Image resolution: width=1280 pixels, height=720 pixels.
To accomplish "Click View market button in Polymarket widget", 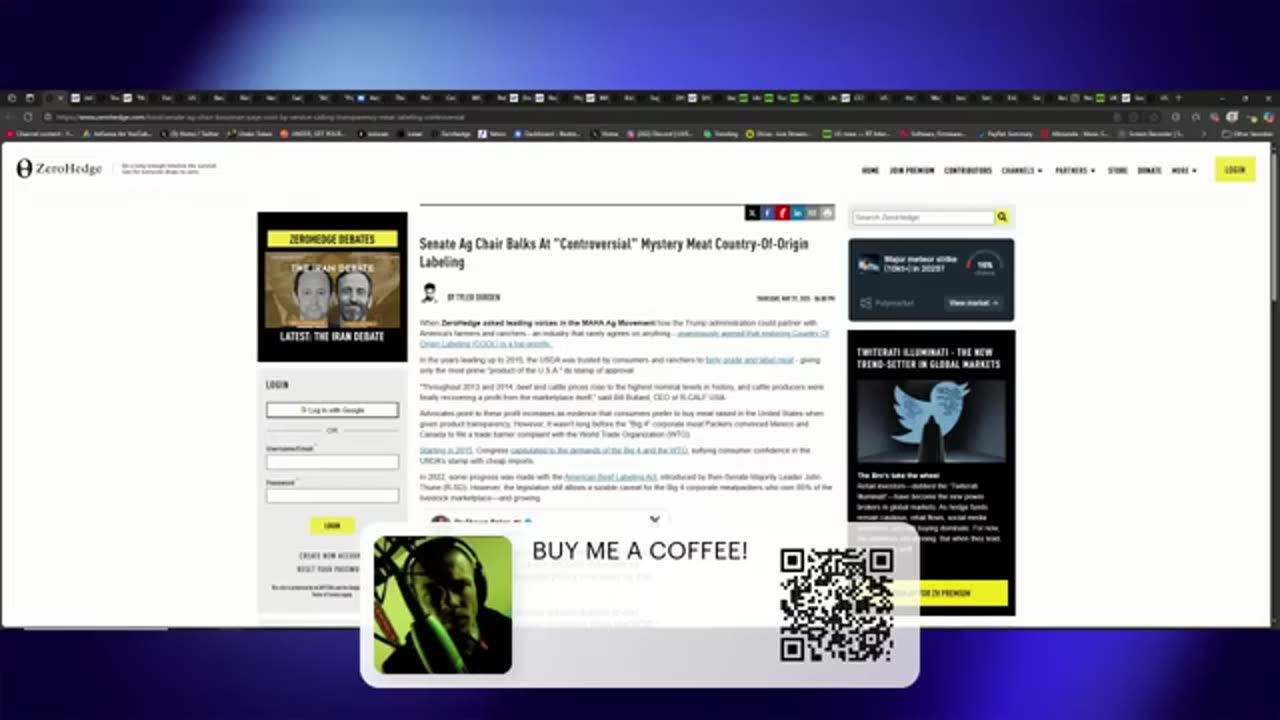I will (x=973, y=303).
